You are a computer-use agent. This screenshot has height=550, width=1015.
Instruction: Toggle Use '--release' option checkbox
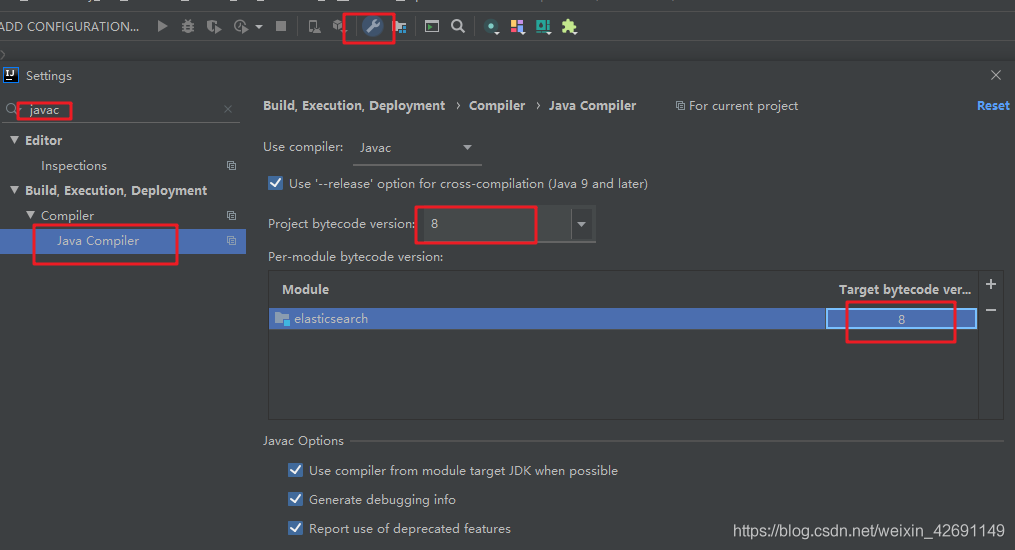[275, 183]
